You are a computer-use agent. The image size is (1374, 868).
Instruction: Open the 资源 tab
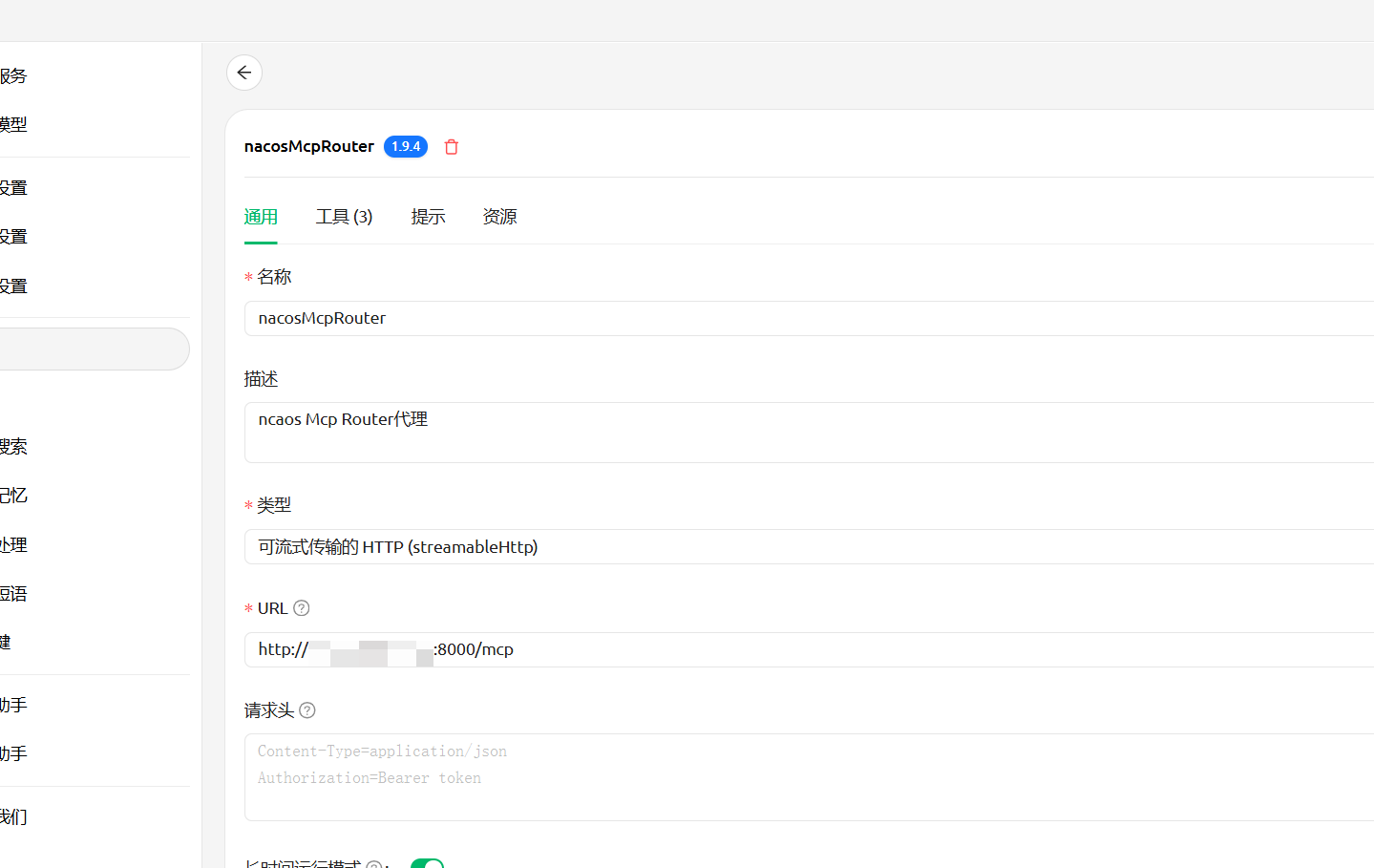click(x=499, y=217)
